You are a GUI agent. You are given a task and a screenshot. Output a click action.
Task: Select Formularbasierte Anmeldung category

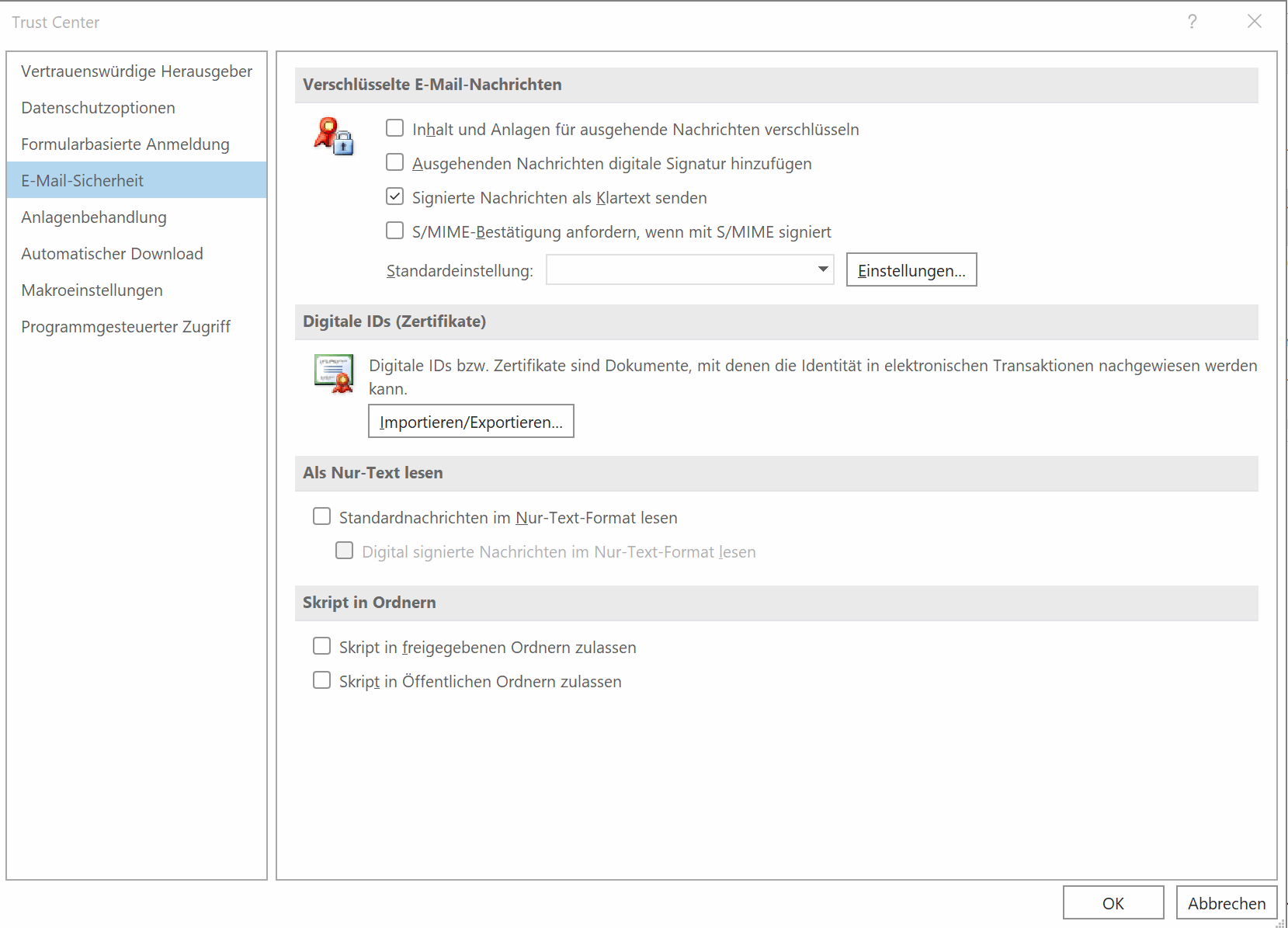pos(137,144)
